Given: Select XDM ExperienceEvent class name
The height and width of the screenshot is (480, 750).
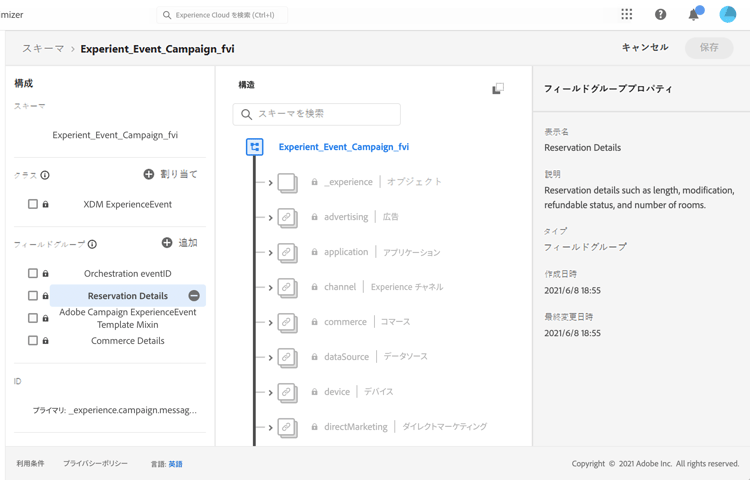Looking at the screenshot, I should tap(128, 204).
